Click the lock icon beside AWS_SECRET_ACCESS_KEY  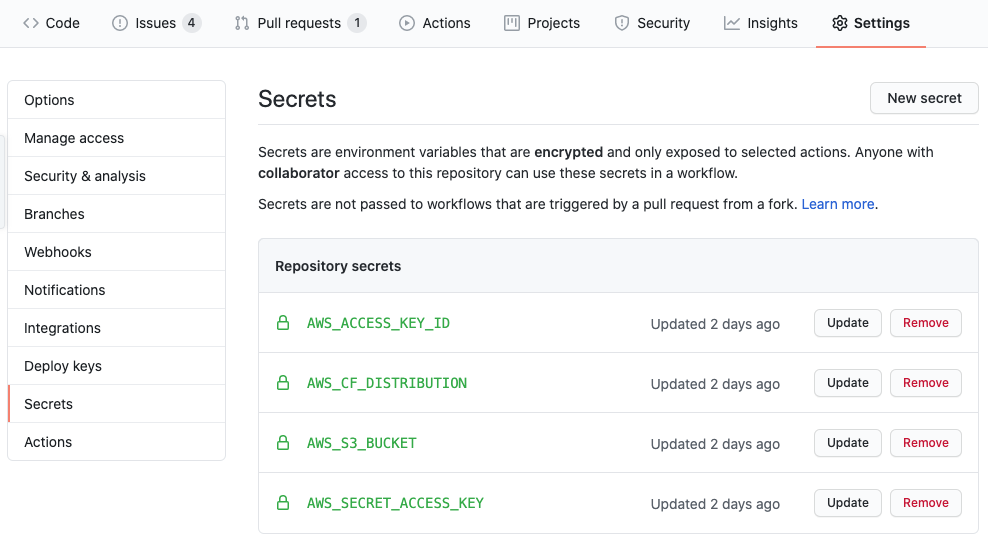283,503
